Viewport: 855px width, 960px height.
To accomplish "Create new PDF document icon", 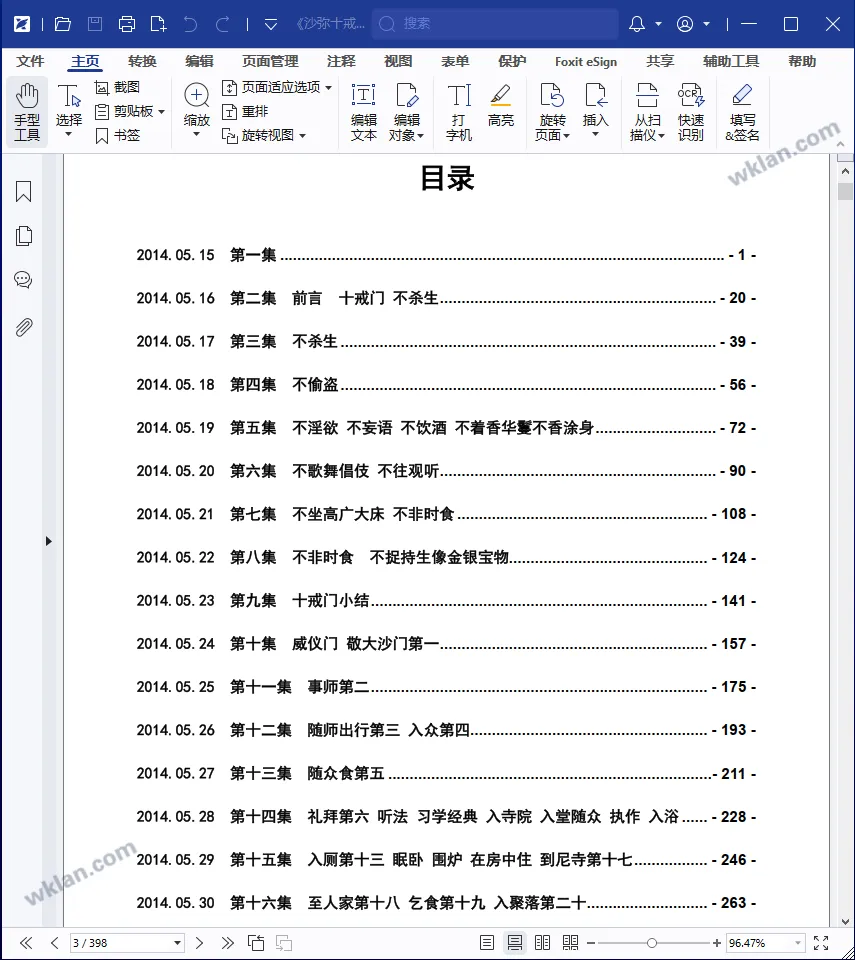I will pyautogui.click(x=158, y=24).
